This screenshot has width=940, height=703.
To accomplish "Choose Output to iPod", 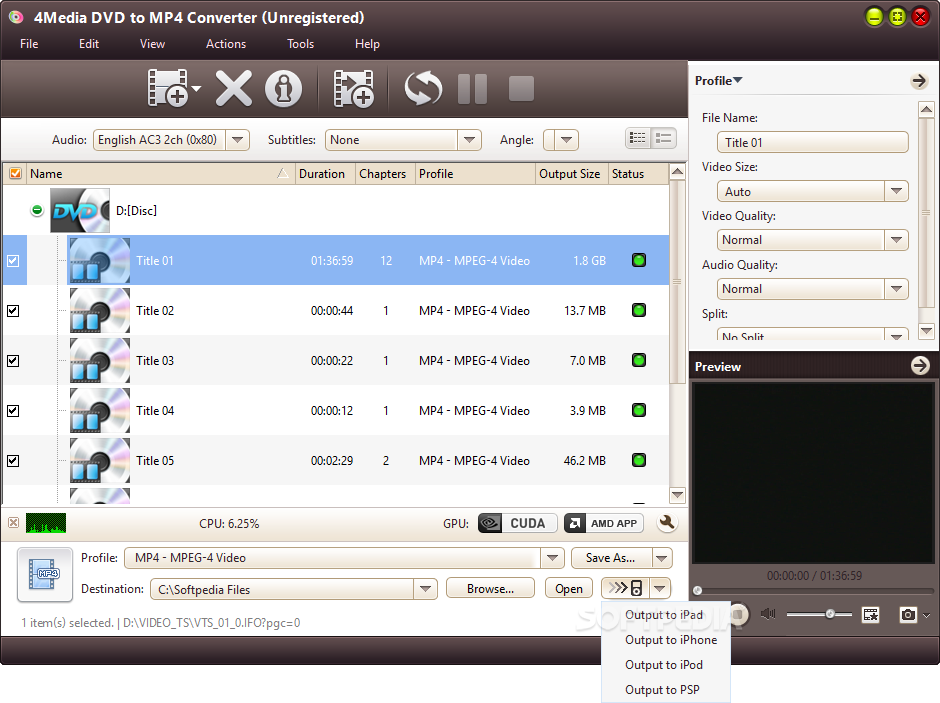I will point(666,665).
